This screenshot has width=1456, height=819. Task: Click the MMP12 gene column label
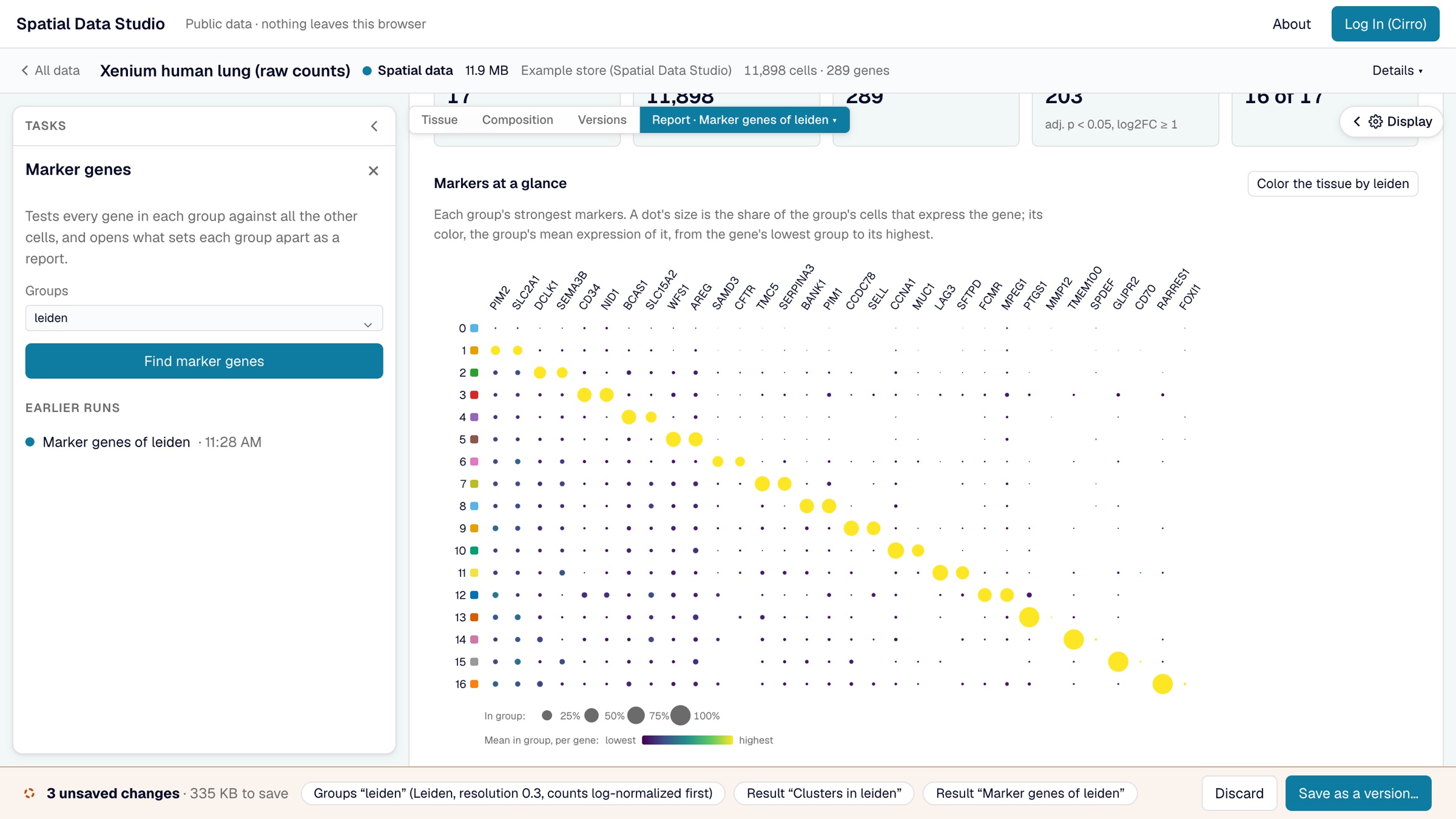point(1059,294)
